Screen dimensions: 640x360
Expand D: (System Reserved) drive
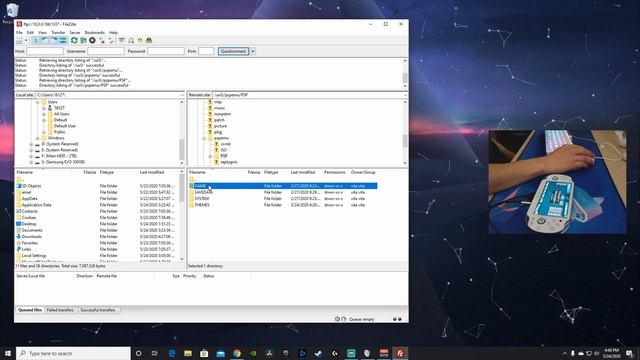tap(31, 144)
